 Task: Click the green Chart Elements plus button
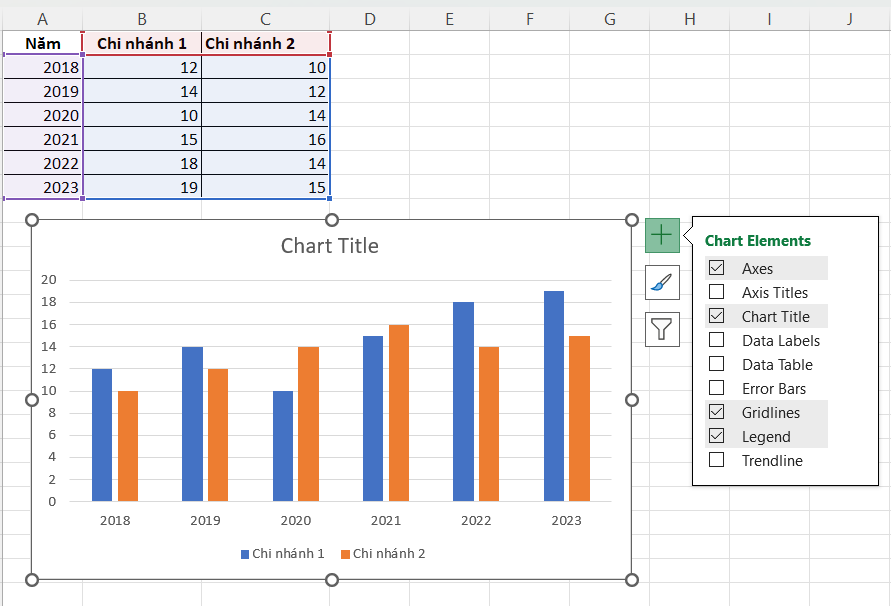coord(662,235)
